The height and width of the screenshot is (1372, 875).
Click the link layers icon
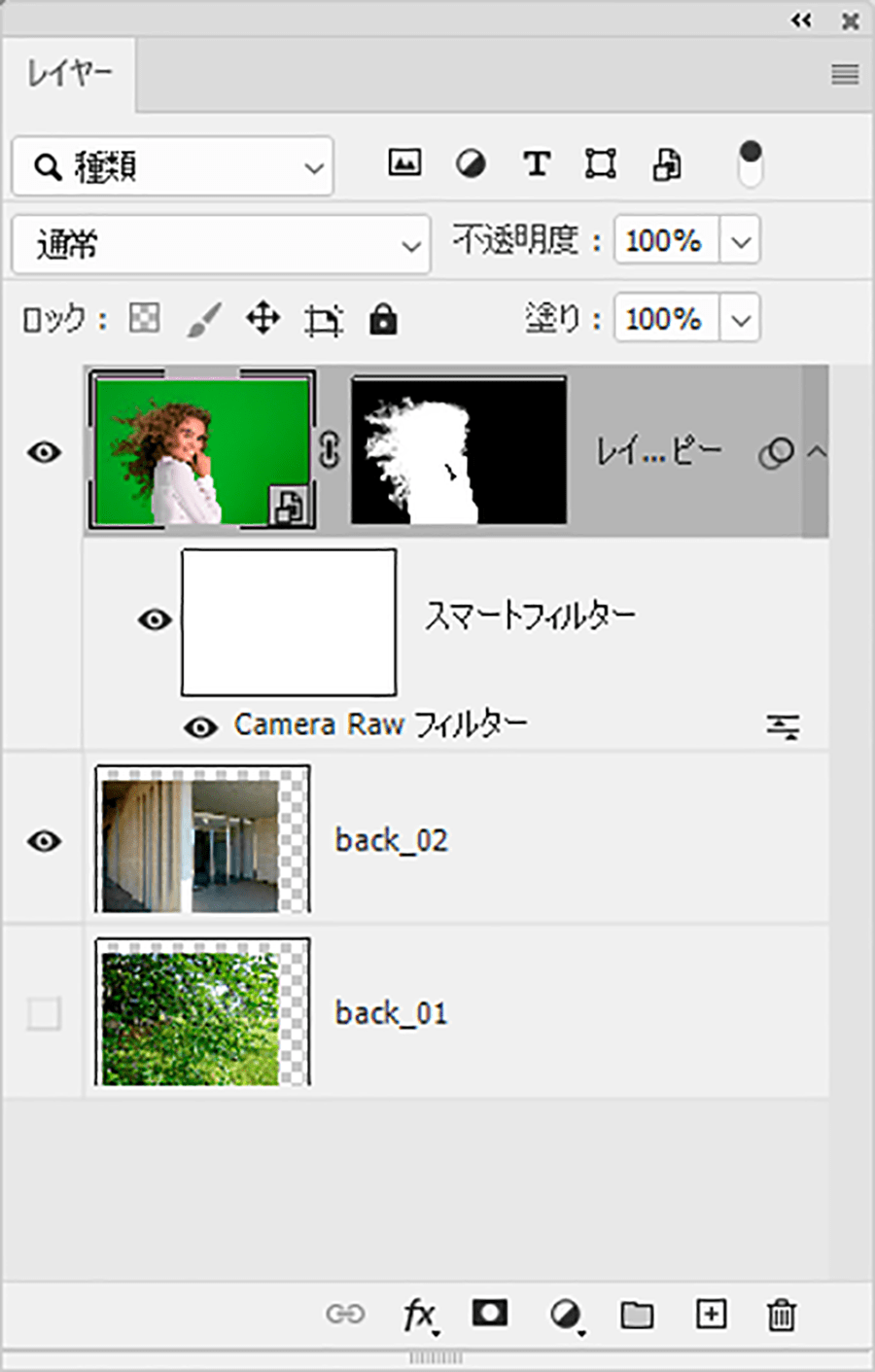(345, 1315)
